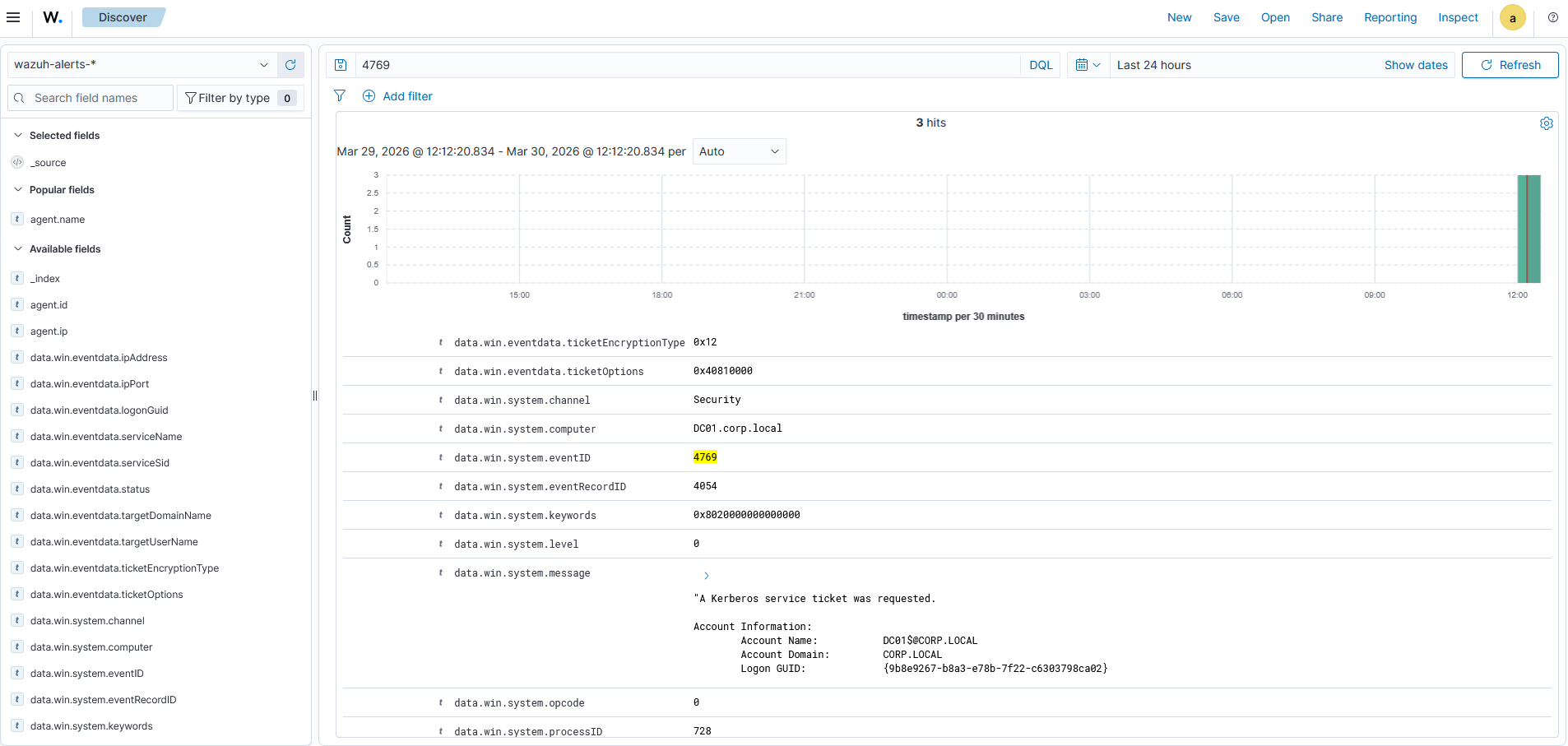Select data.win.eventdata.serviceName field

click(x=106, y=437)
